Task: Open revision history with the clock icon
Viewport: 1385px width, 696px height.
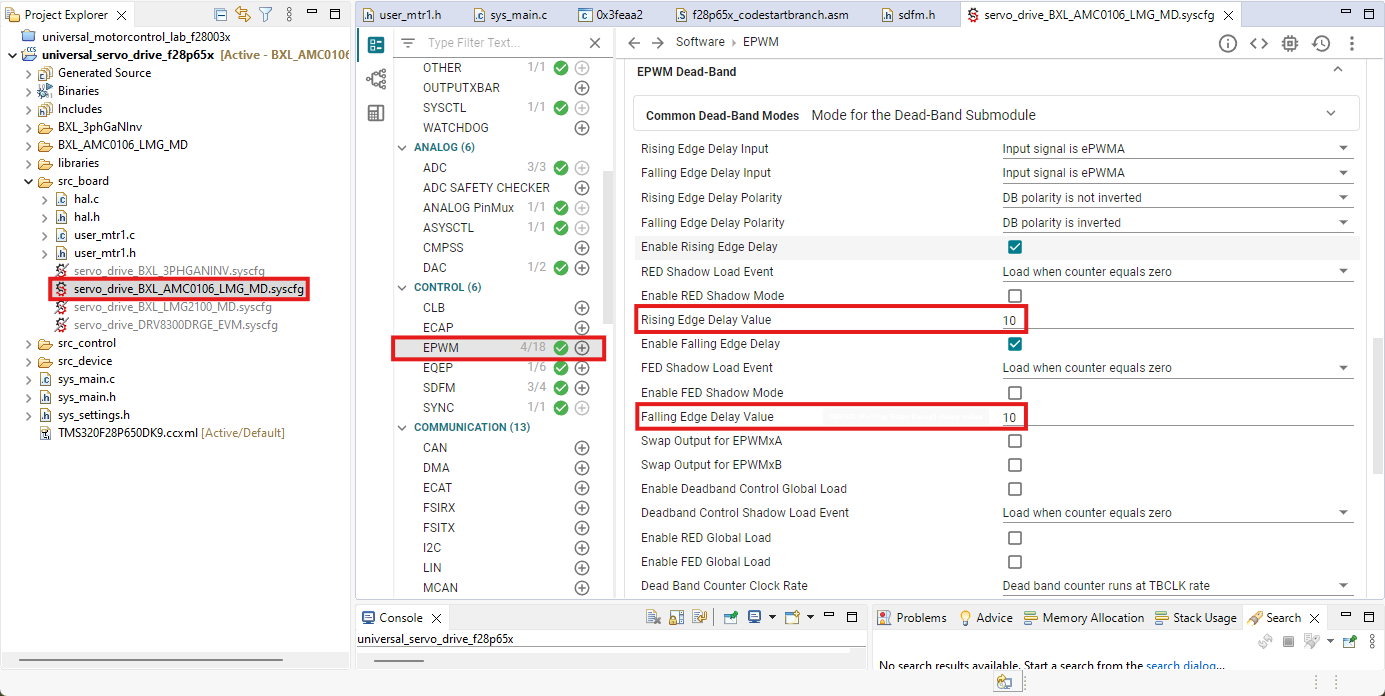Action: click(1320, 43)
